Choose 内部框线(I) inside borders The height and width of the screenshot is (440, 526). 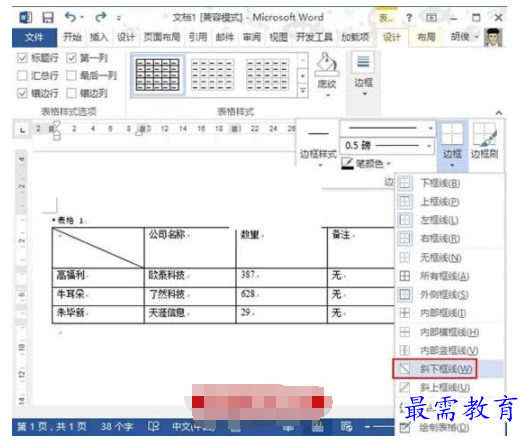tap(450, 313)
